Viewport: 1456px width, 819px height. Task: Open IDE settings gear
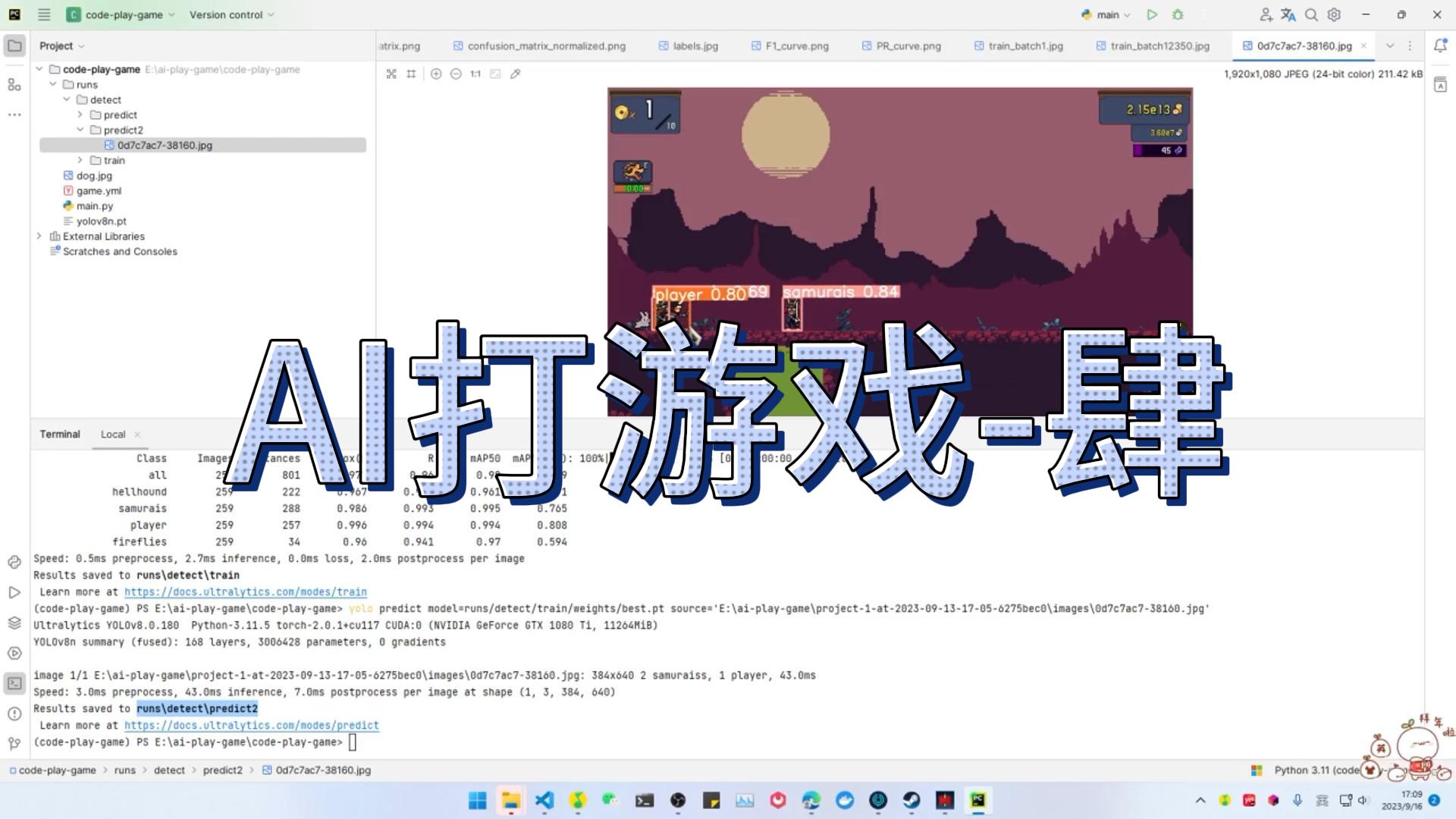click(x=1334, y=14)
